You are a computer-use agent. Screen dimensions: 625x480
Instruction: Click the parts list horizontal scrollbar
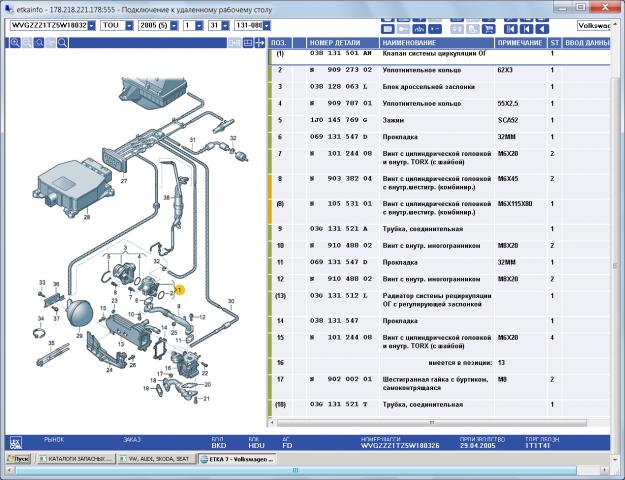pos(432,422)
